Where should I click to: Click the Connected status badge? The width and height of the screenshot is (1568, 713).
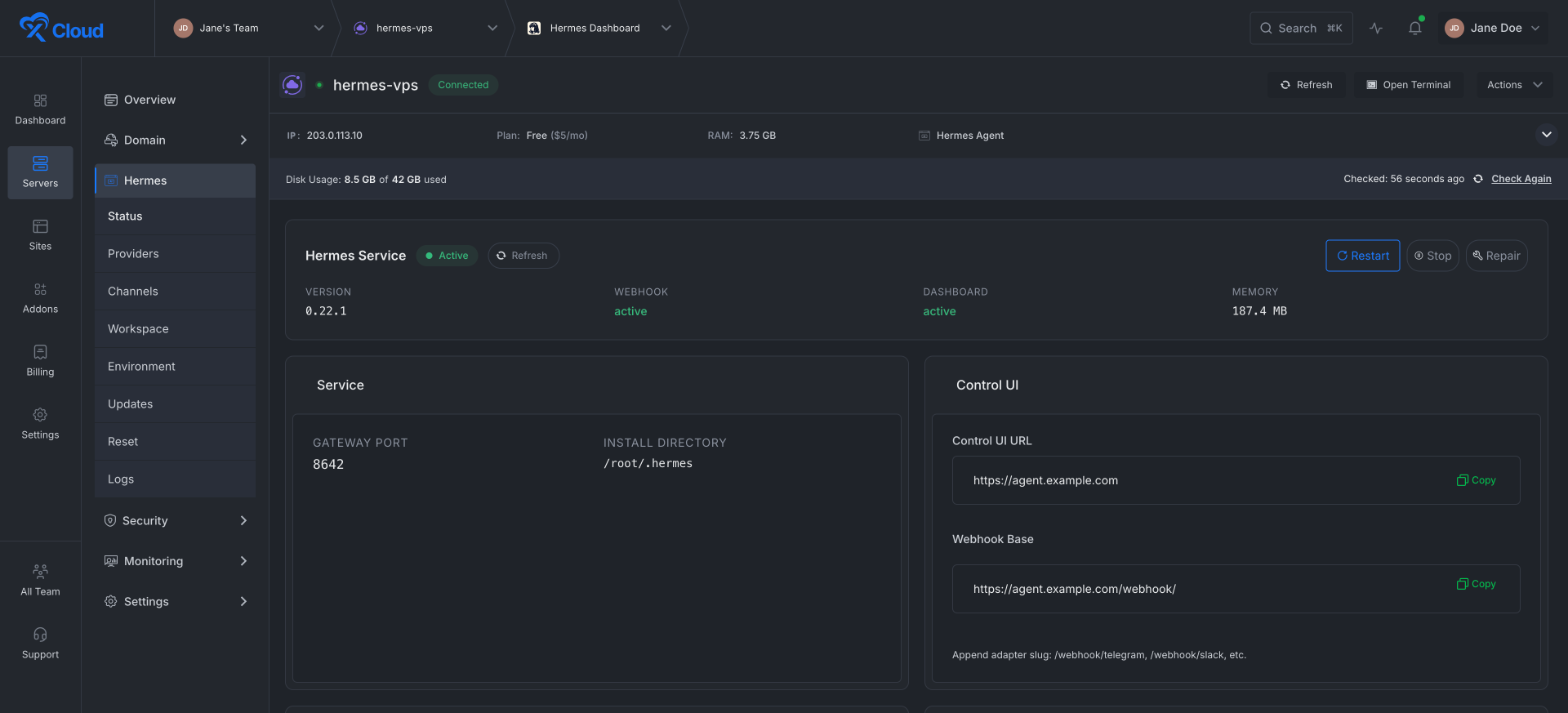pos(463,85)
